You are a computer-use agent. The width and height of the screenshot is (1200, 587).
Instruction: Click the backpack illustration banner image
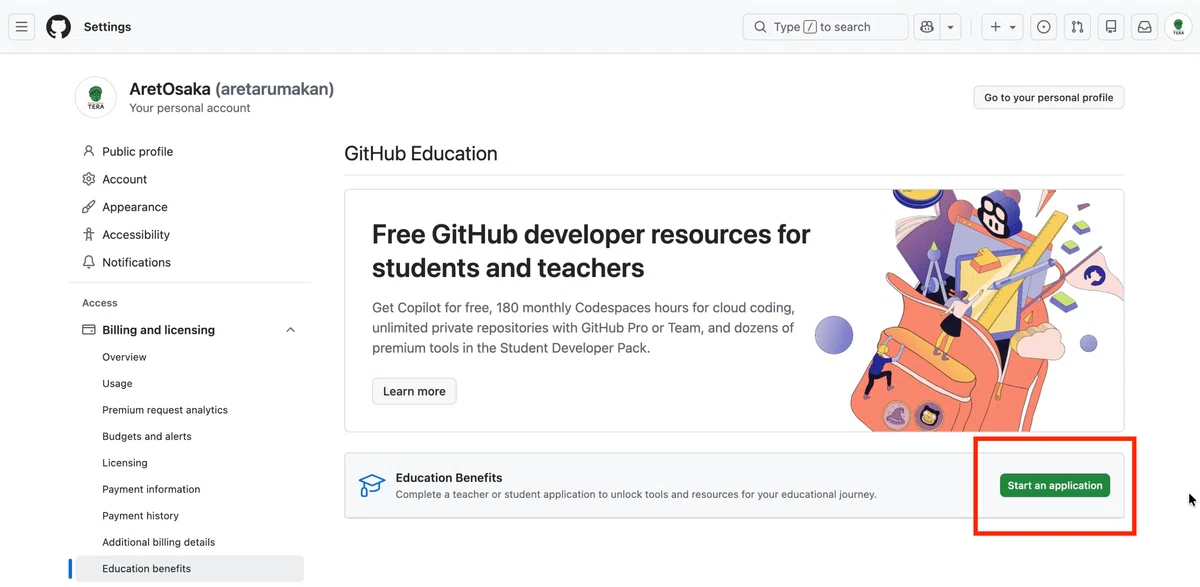click(970, 310)
